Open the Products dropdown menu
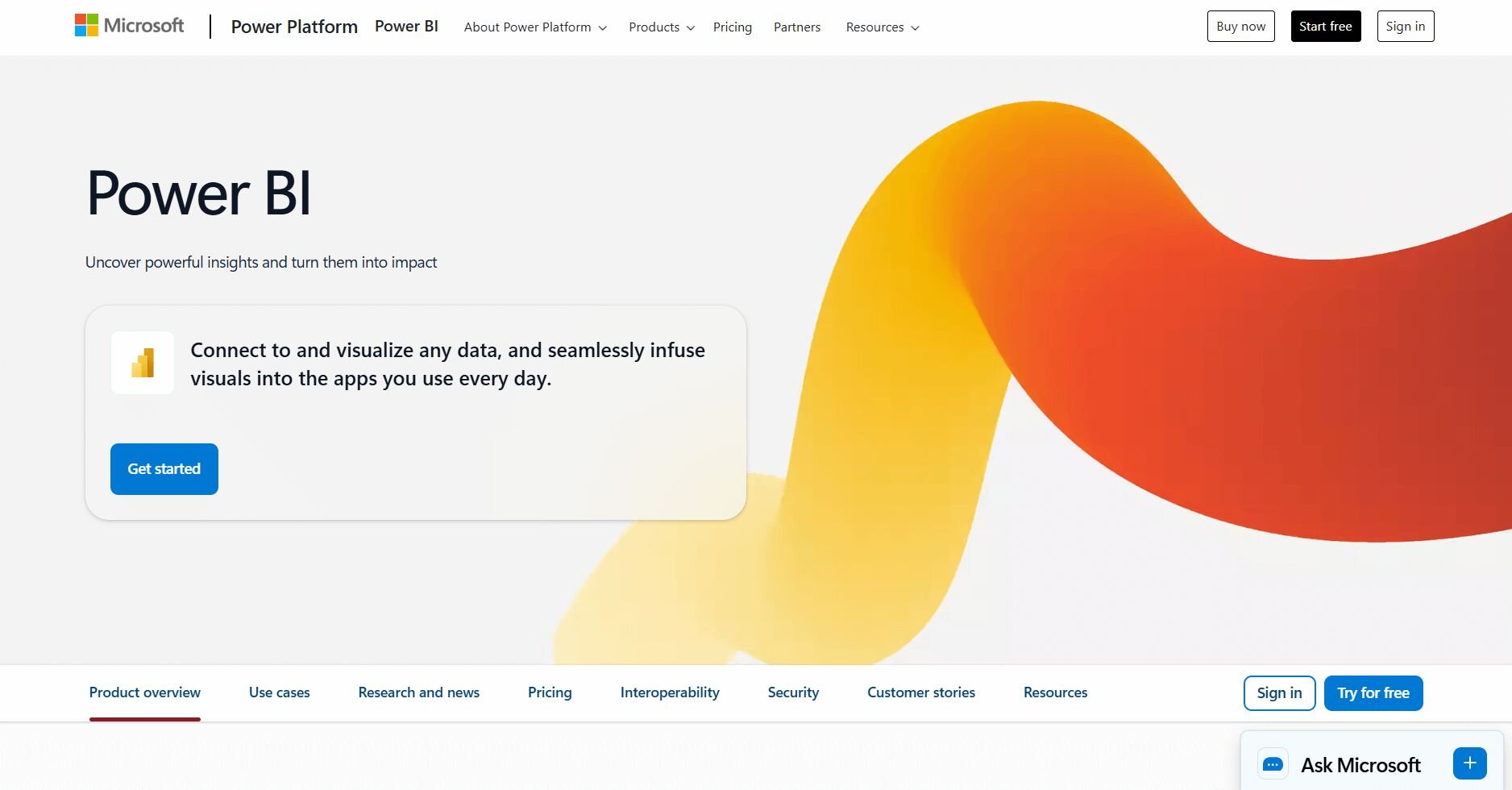This screenshot has width=1512, height=790. 661,27
